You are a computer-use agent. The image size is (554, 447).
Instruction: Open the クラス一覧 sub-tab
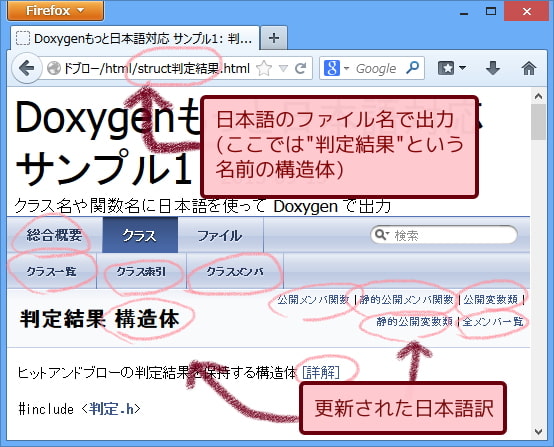coord(52,271)
